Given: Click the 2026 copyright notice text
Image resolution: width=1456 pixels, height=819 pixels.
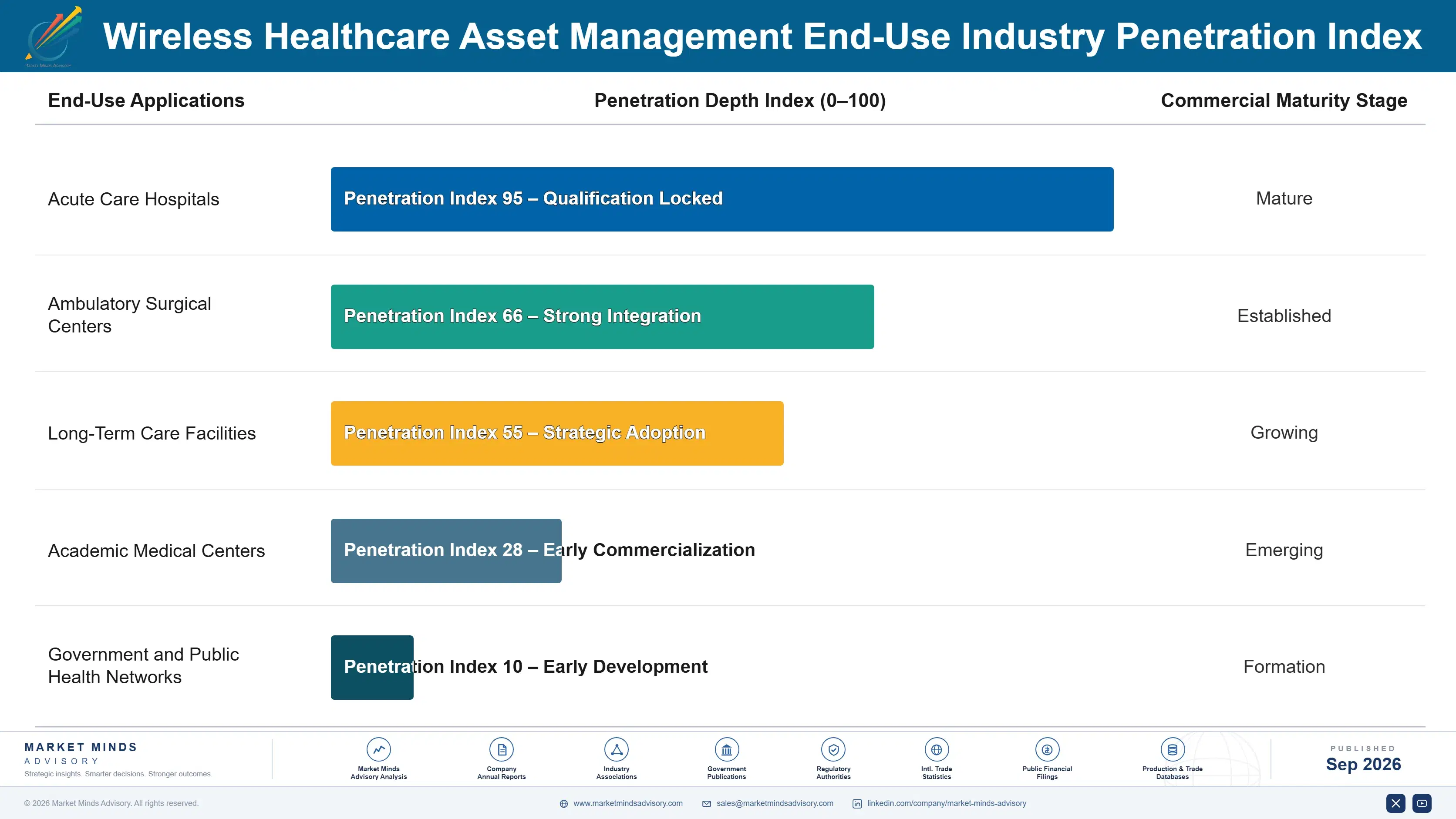Looking at the screenshot, I should 111,803.
